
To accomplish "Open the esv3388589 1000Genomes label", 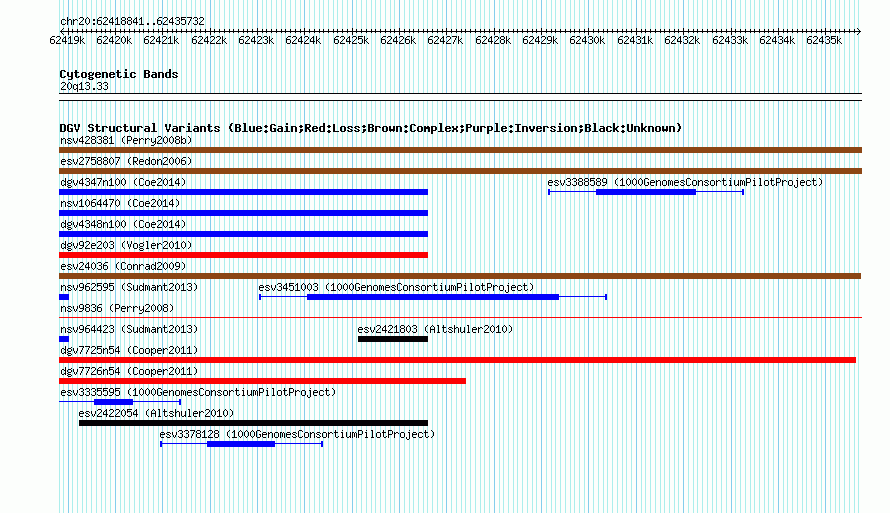I will (685, 182).
